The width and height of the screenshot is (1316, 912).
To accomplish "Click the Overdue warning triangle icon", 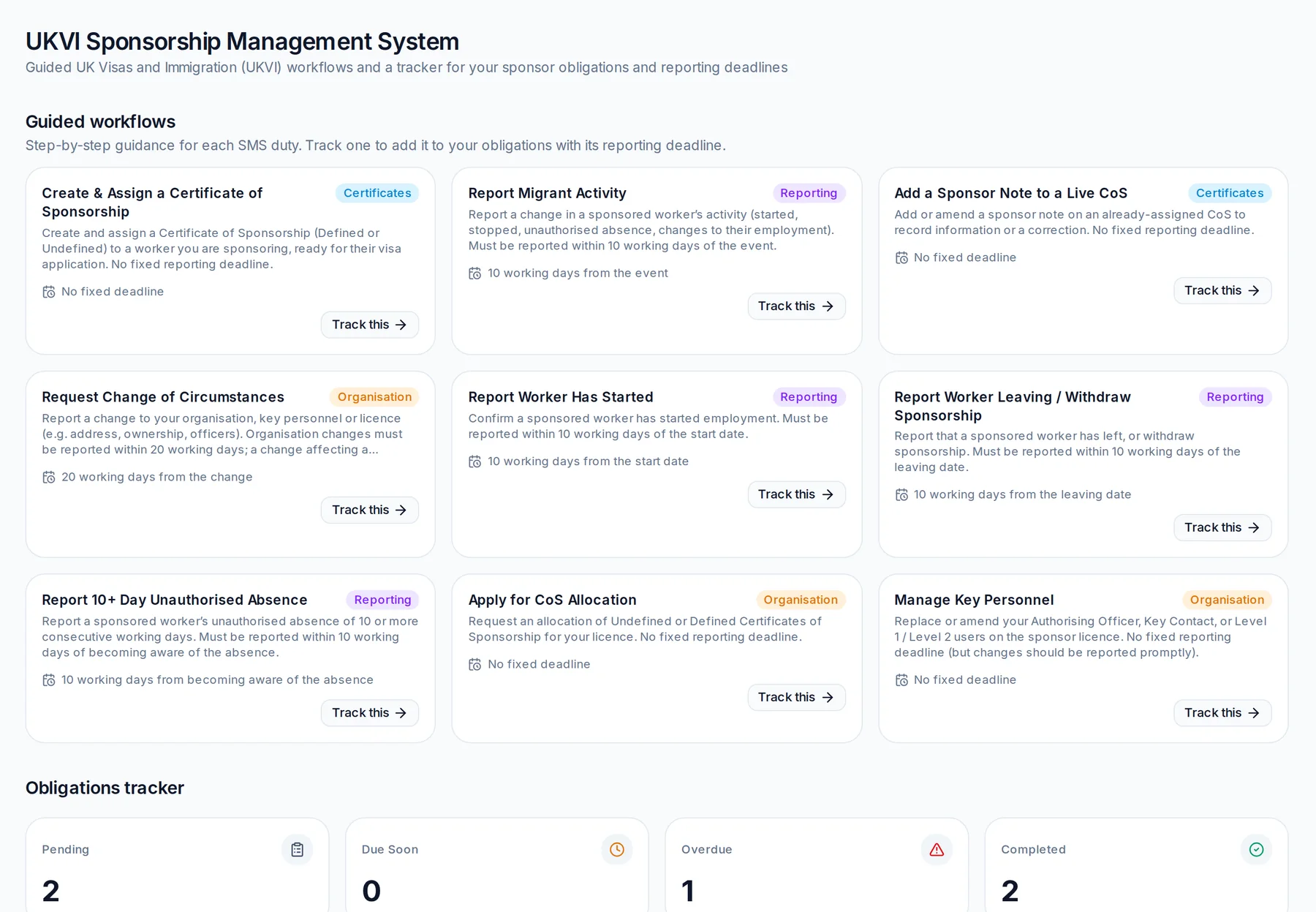I will [937, 849].
